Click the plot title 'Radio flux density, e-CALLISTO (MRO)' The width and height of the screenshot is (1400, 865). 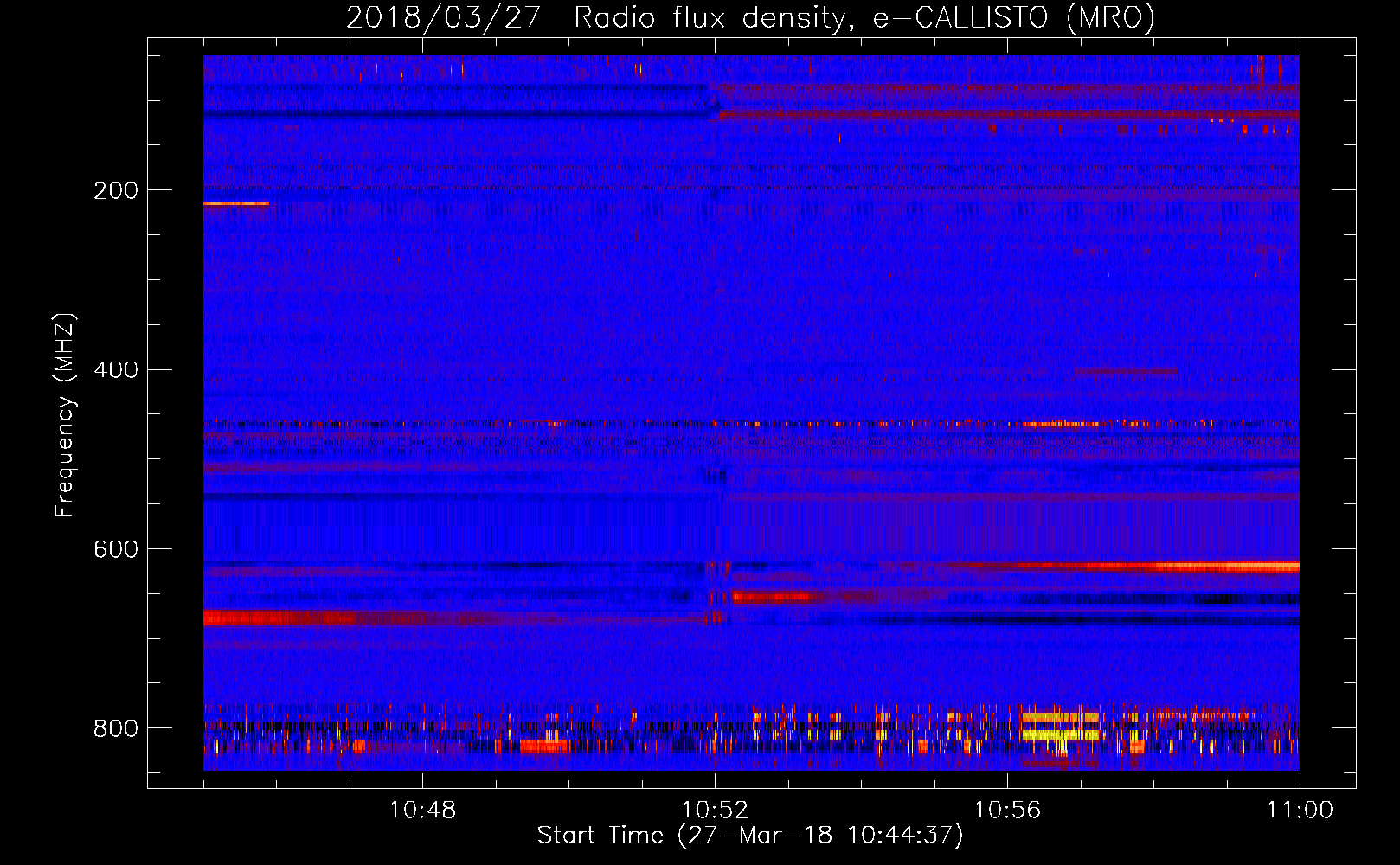(x=864, y=17)
